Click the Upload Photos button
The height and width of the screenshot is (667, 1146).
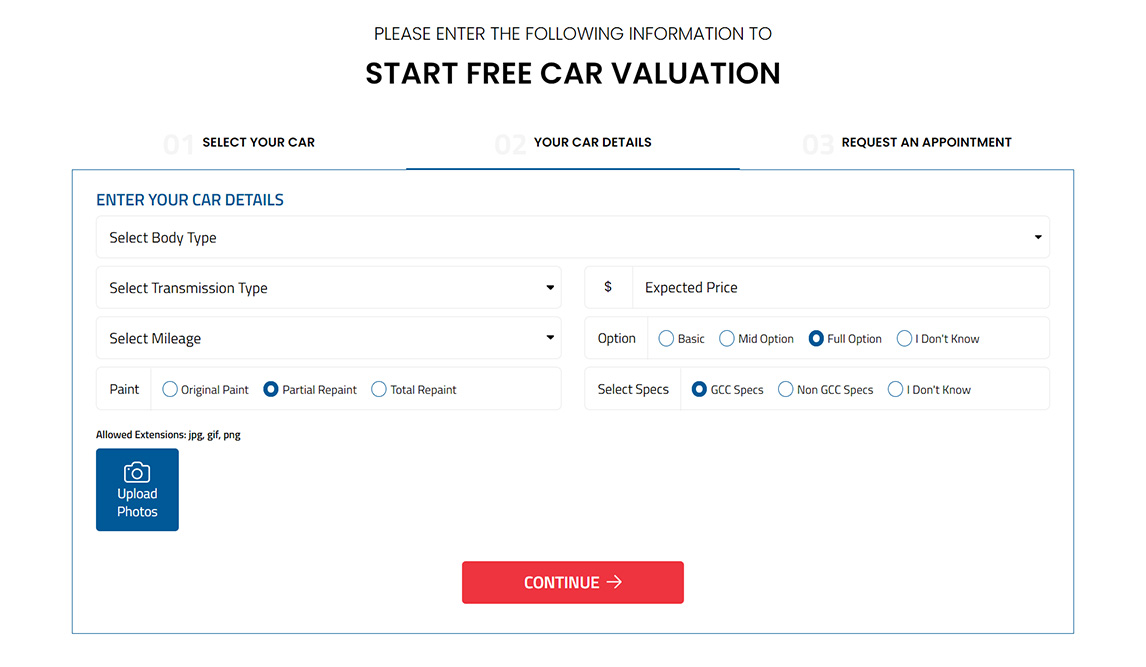137,489
